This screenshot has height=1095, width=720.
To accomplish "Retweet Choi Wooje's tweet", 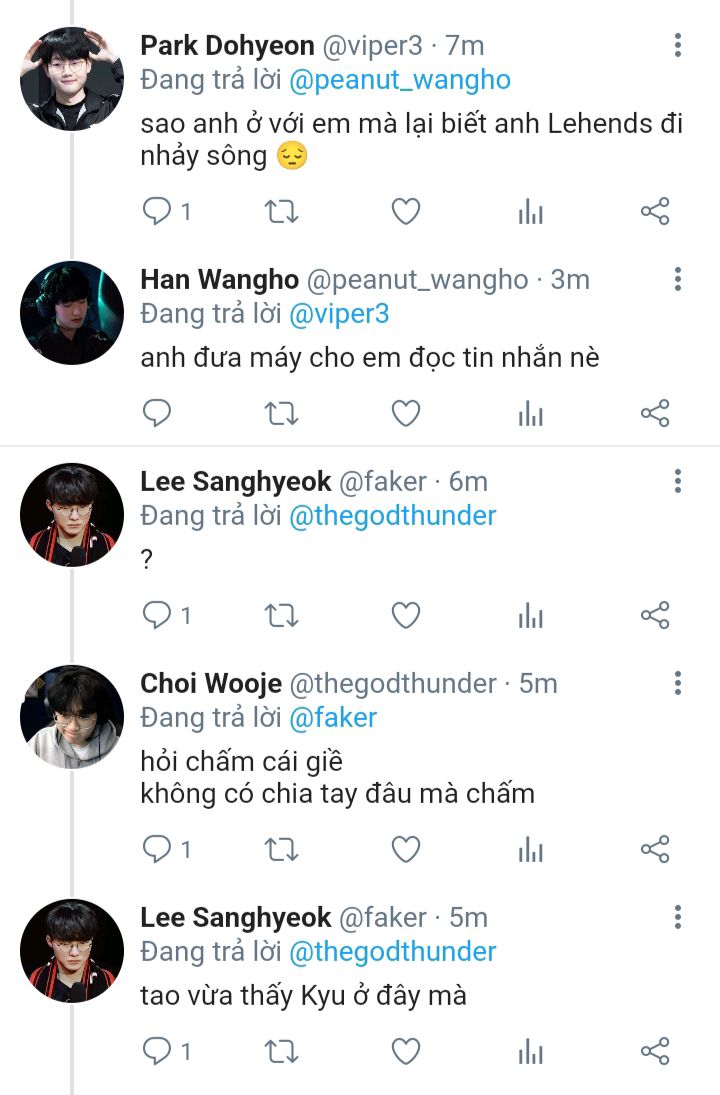I will click(280, 849).
